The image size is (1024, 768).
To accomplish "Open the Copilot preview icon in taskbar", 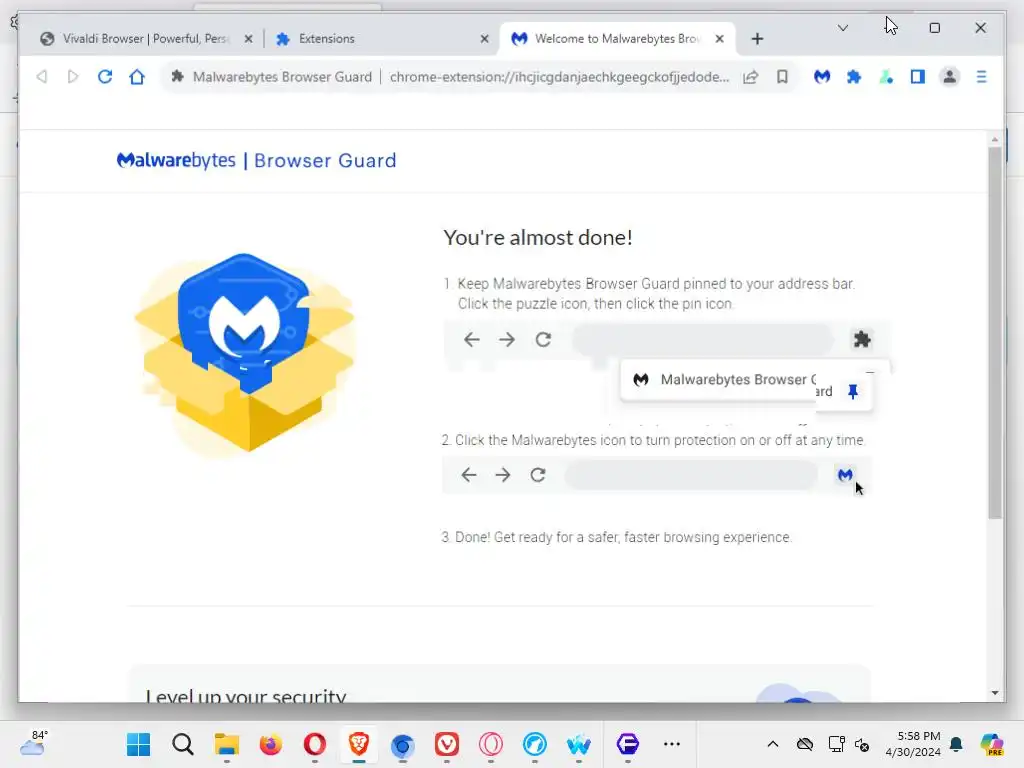I will tap(991, 744).
